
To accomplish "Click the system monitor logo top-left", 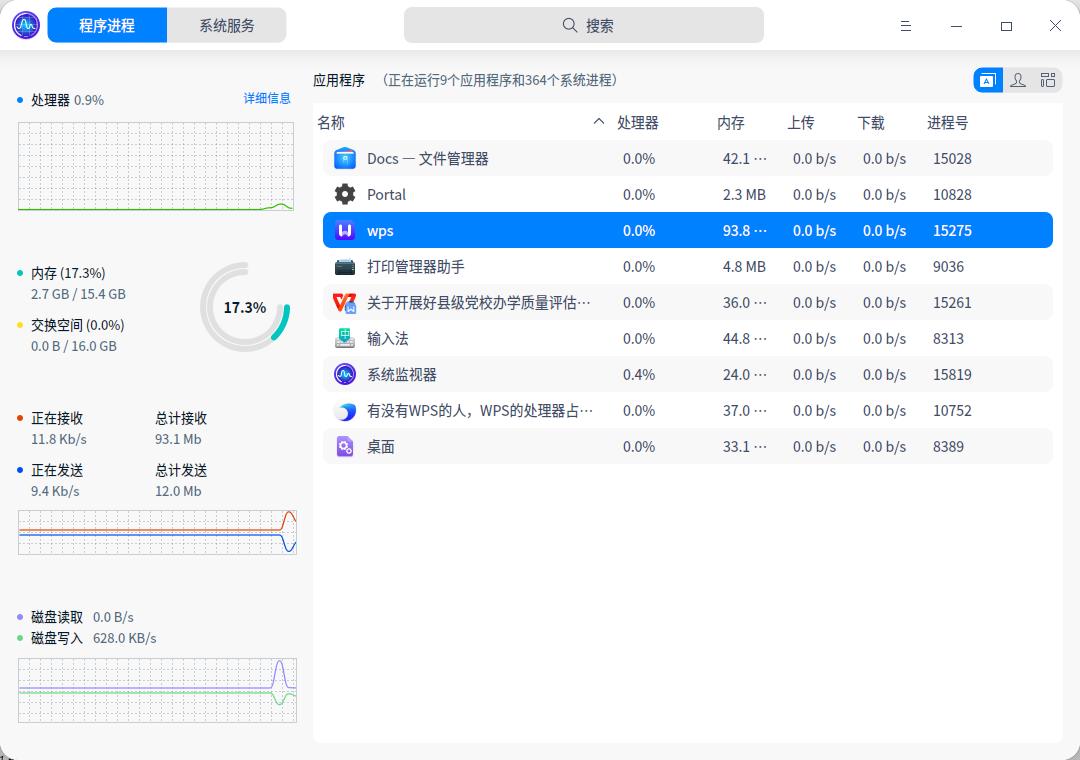I will click(25, 25).
